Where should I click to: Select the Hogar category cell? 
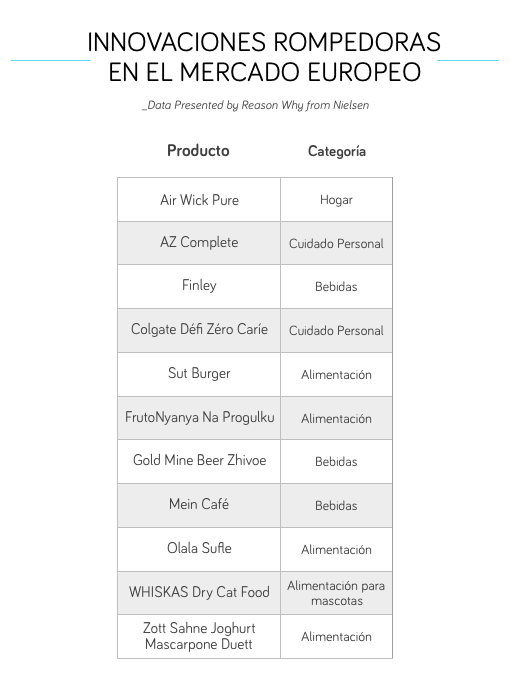(x=337, y=200)
